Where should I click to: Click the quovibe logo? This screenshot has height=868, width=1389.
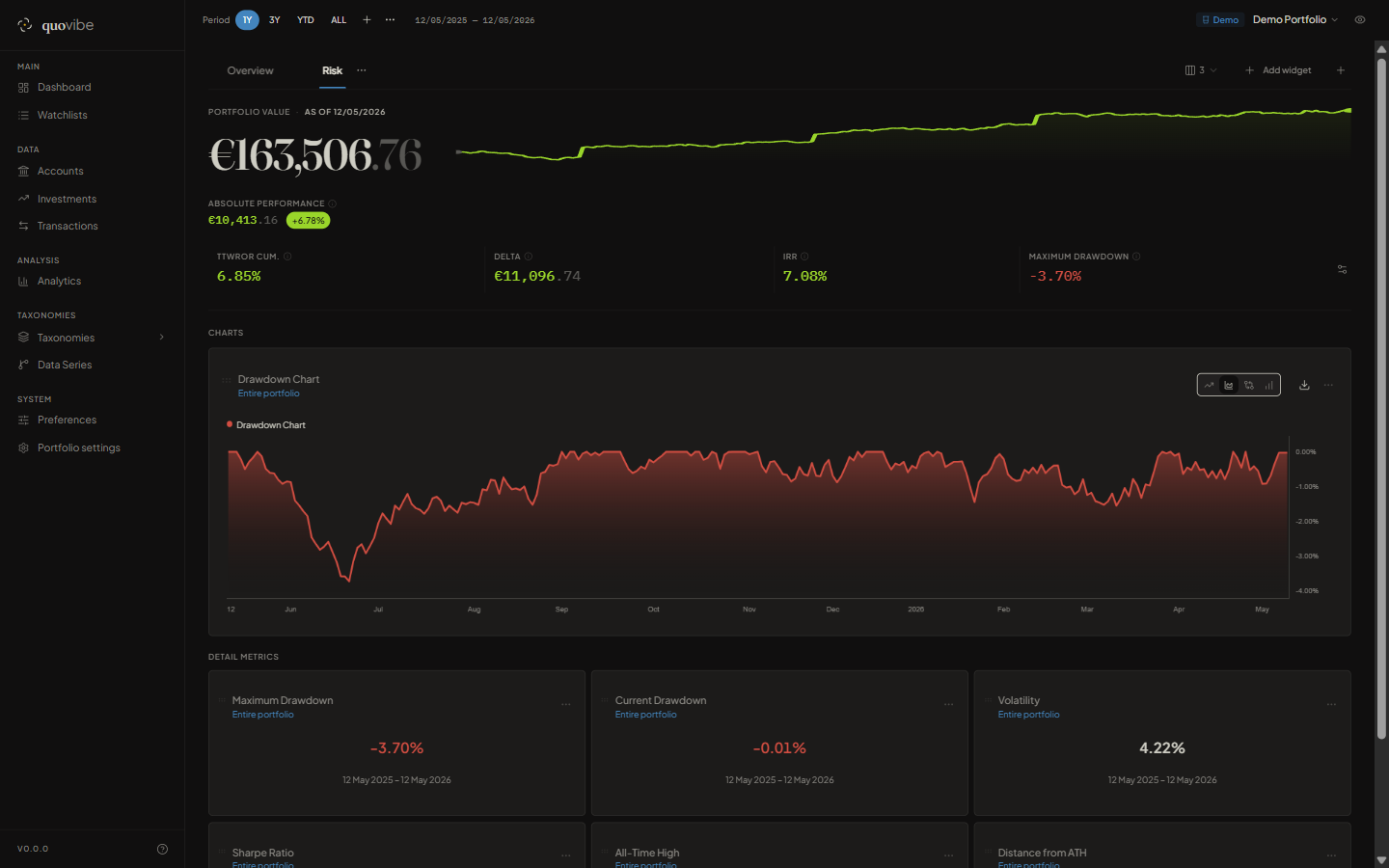[x=56, y=25]
